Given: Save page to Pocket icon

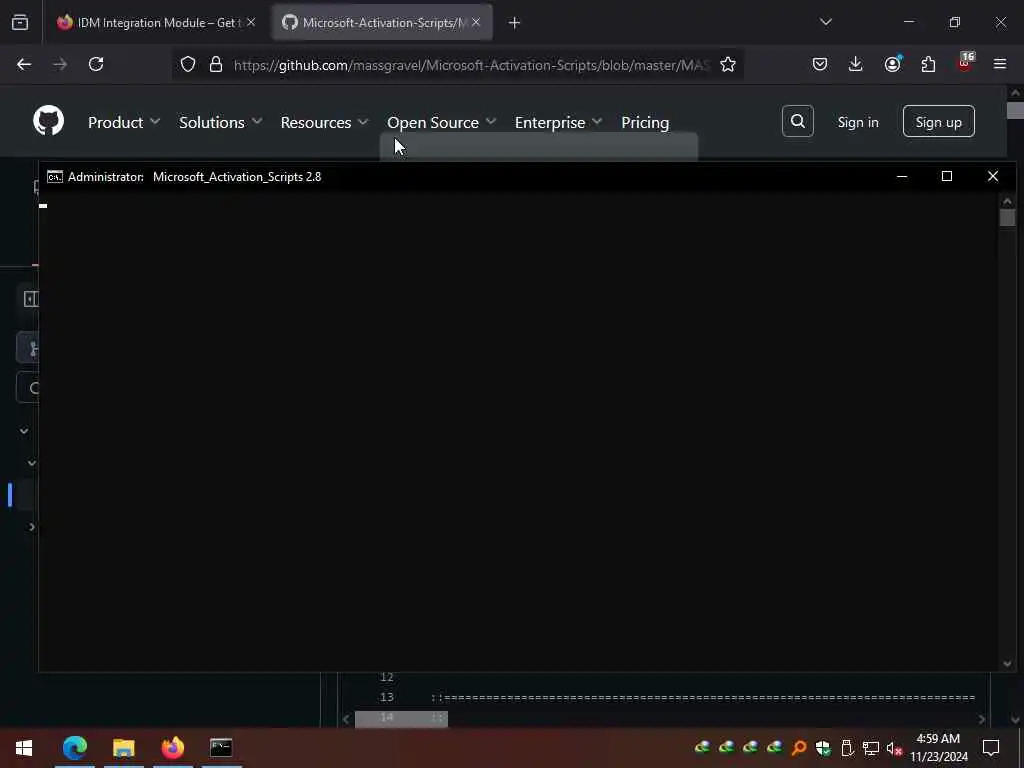Looking at the screenshot, I should click(820, 64).
